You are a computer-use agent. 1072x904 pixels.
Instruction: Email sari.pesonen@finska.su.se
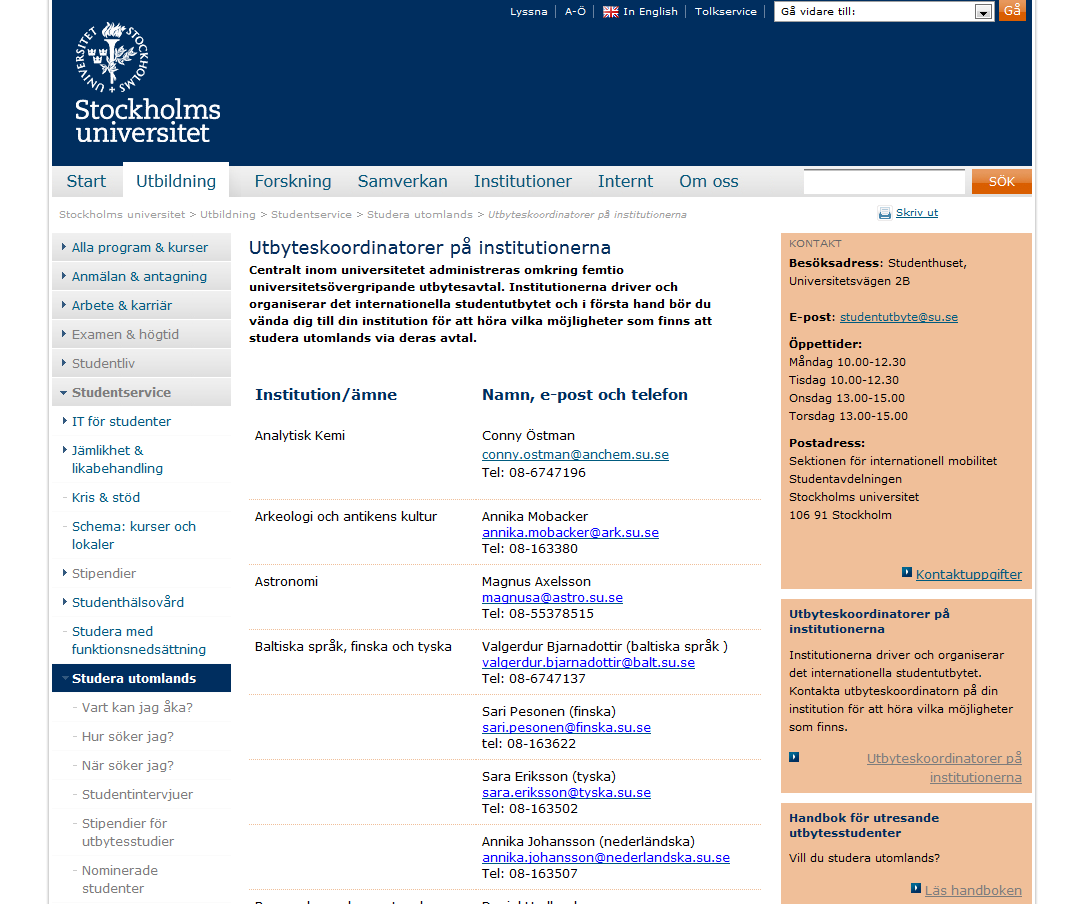point(566,728)
